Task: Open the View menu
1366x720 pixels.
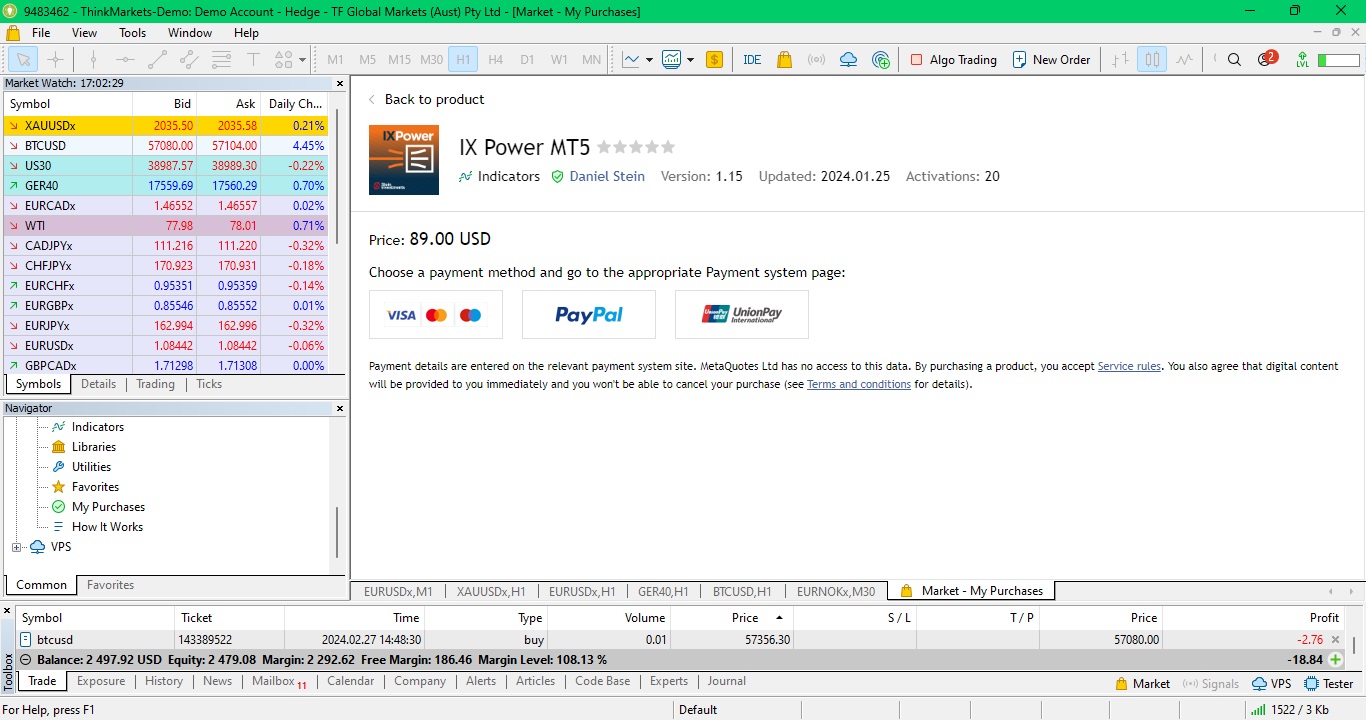Action: click(85, 33)
